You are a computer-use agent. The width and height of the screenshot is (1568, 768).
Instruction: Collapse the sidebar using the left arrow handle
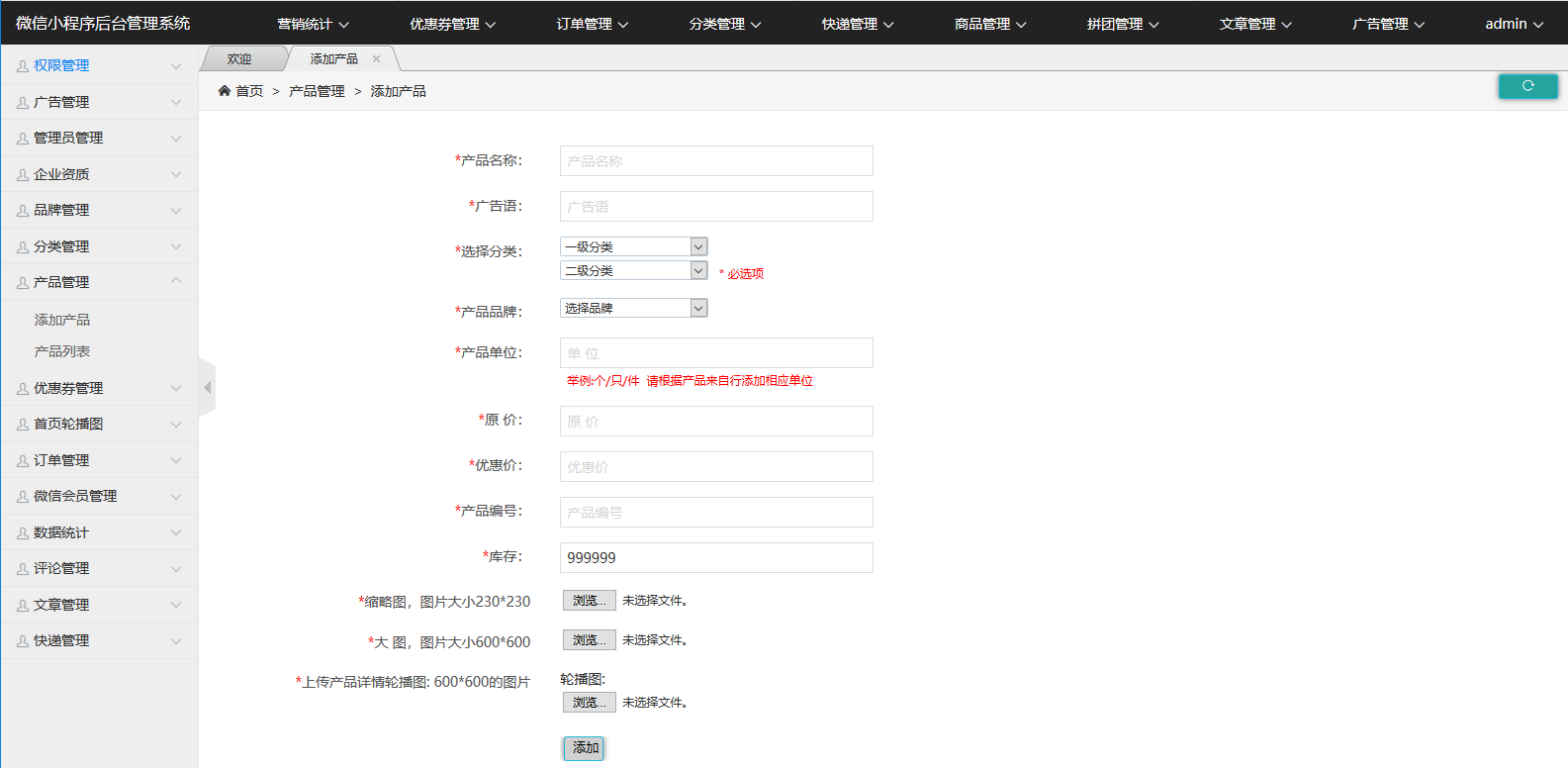pos(207,388)
